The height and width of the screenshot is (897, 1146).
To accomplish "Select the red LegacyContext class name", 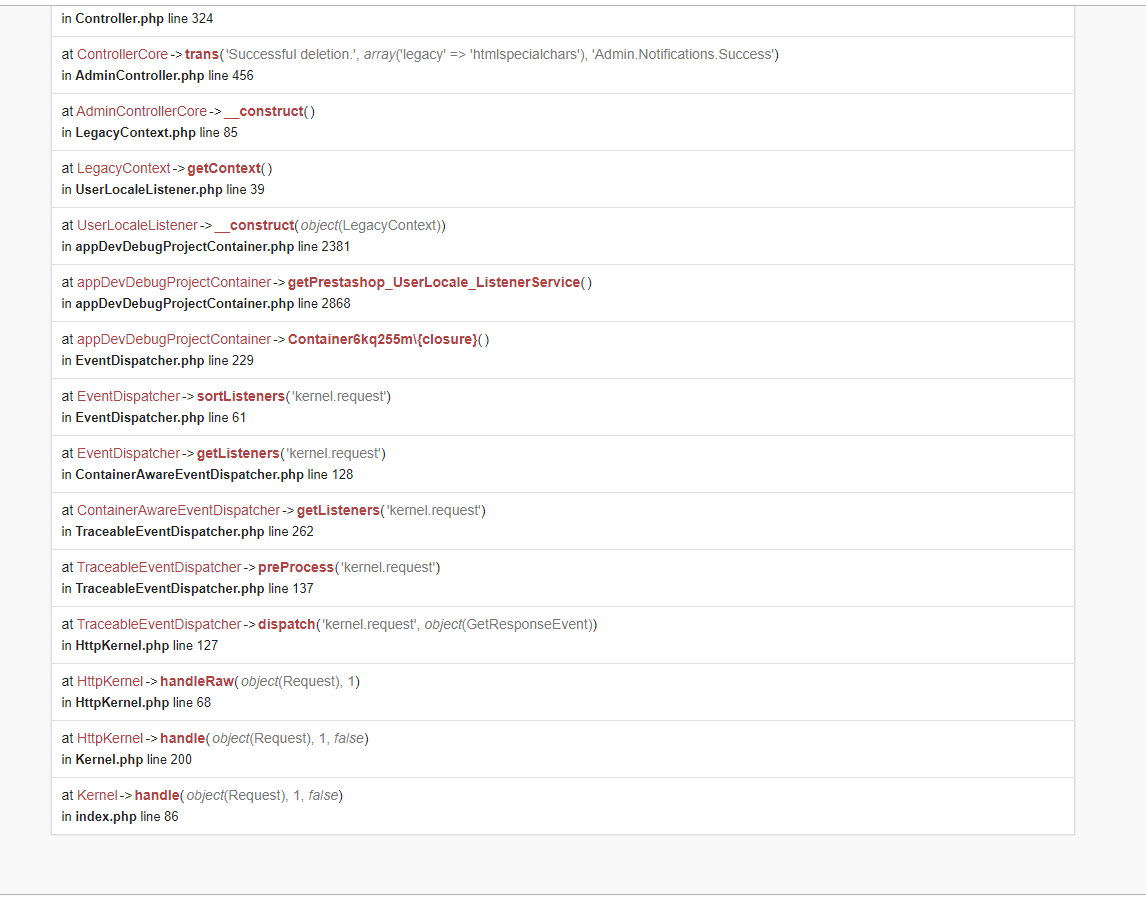I will tap(124, 168).
